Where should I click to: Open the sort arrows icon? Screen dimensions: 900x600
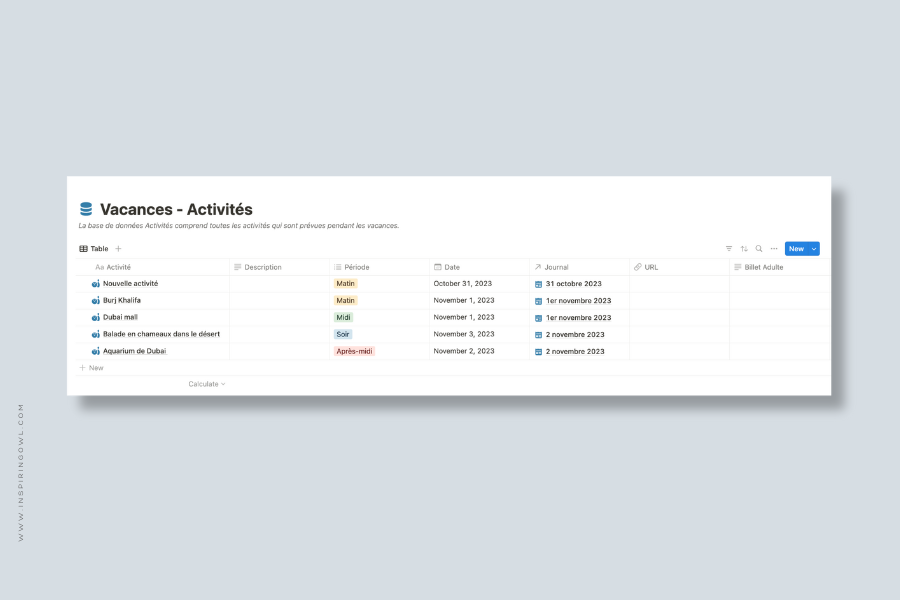[744, 249]
